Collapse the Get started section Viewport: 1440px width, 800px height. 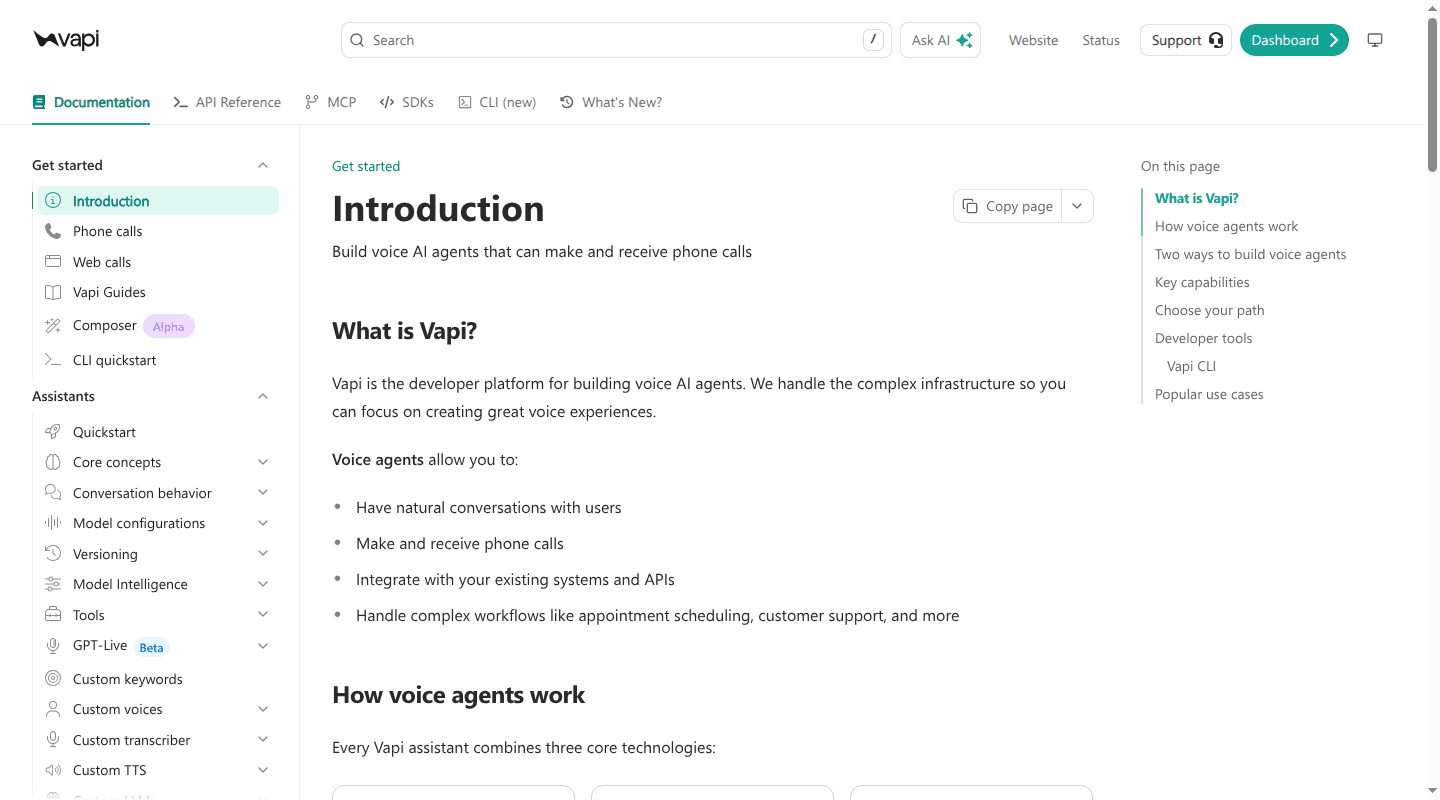(263, 165)
